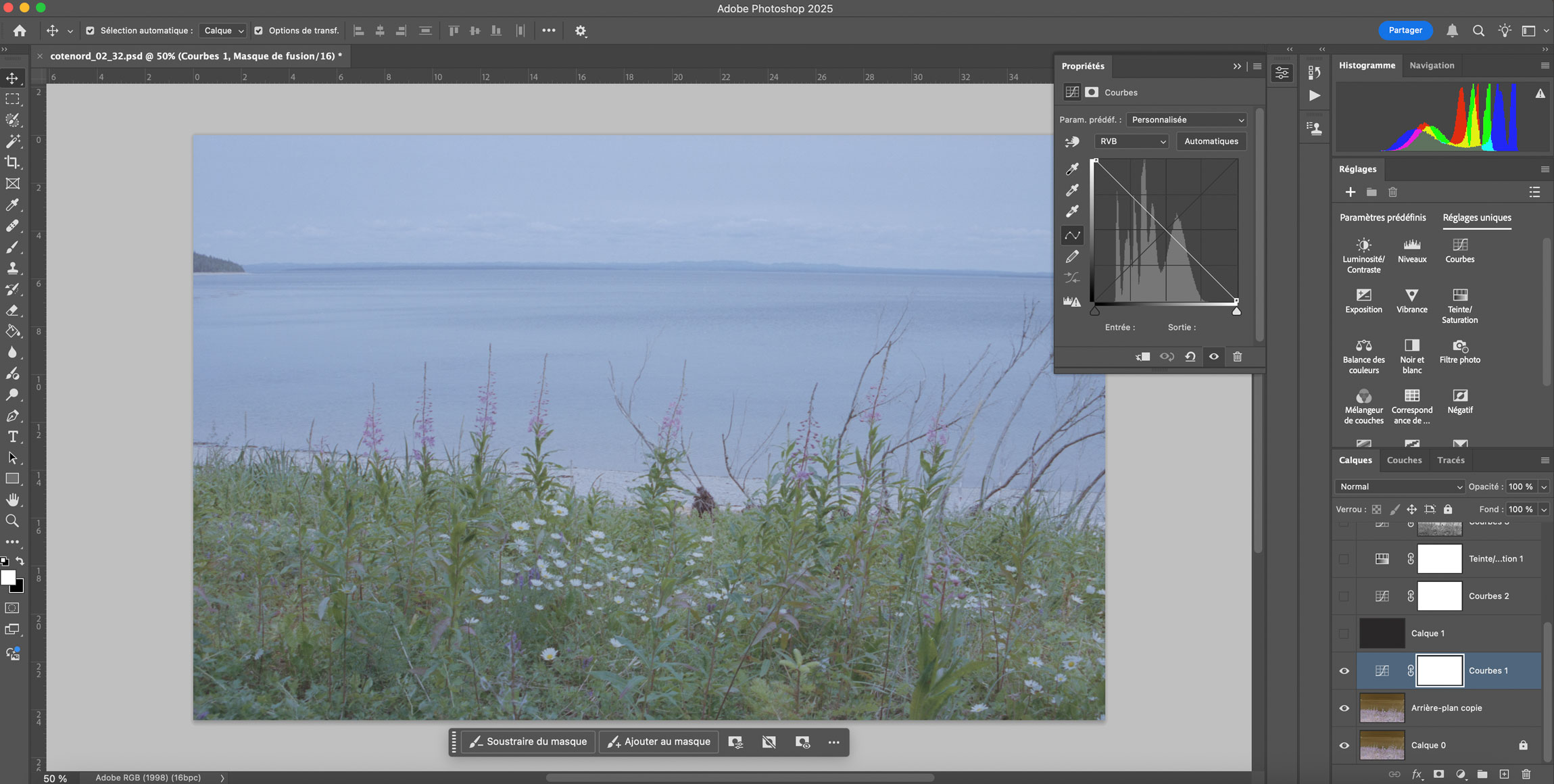Select the Crop tool
This screenshot has width=1554, height=784.
coord(12,162)
